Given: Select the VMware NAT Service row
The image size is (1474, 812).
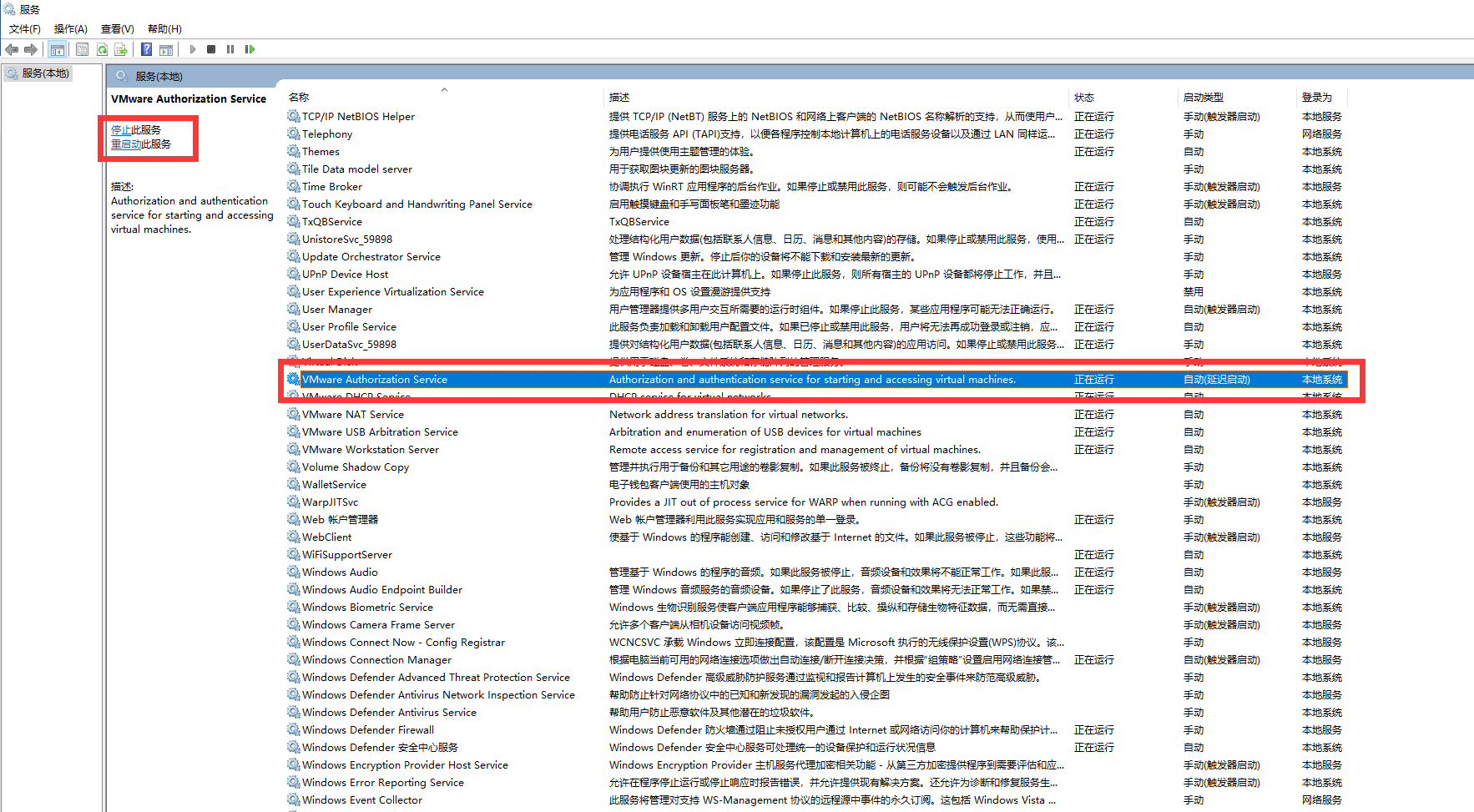Looking at the screenshot, I should 353,414.
